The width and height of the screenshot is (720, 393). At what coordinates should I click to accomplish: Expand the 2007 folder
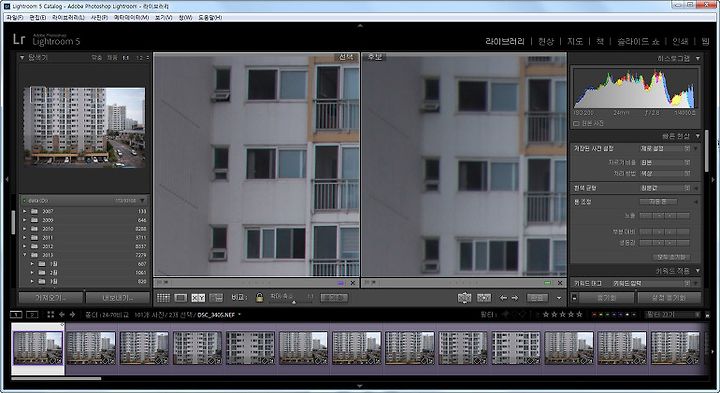[x=25, y=211]
